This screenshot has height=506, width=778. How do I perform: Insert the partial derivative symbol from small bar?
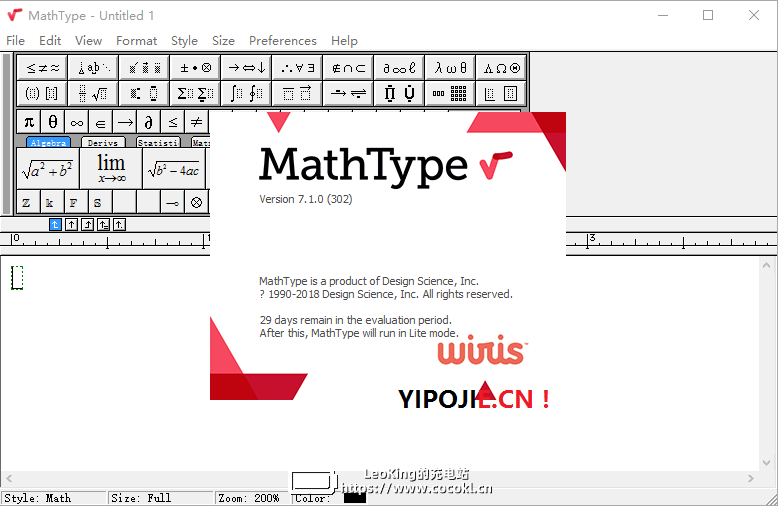(148, 122)
